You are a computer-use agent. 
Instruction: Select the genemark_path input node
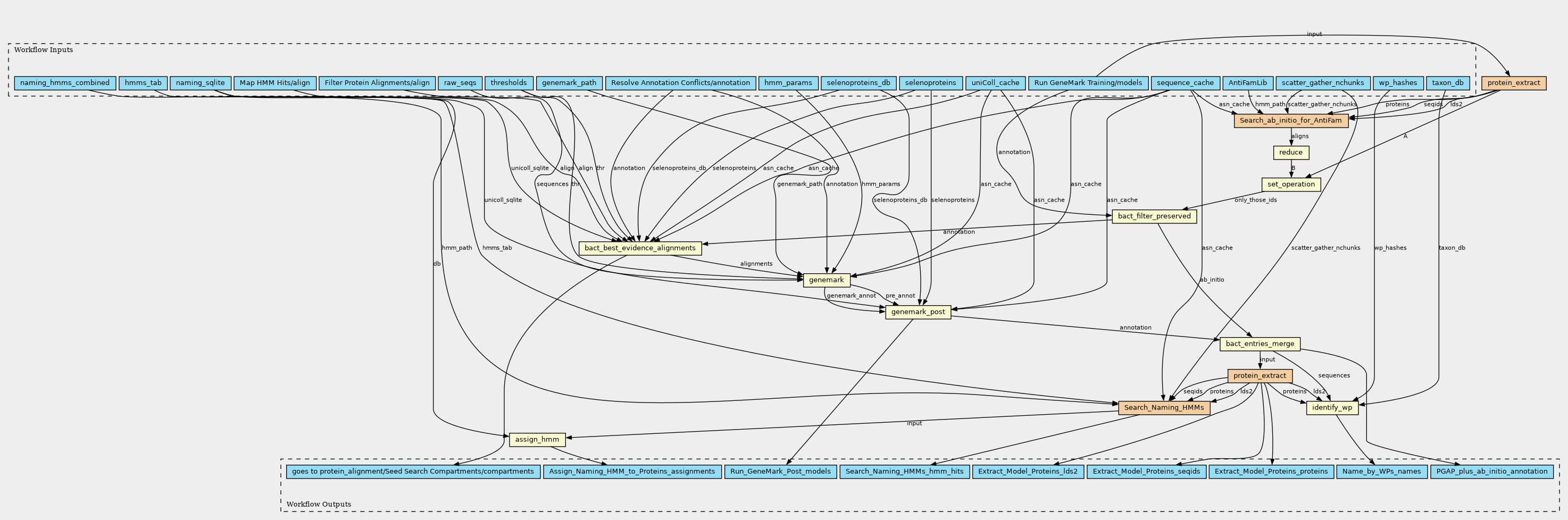pos(569,83)
